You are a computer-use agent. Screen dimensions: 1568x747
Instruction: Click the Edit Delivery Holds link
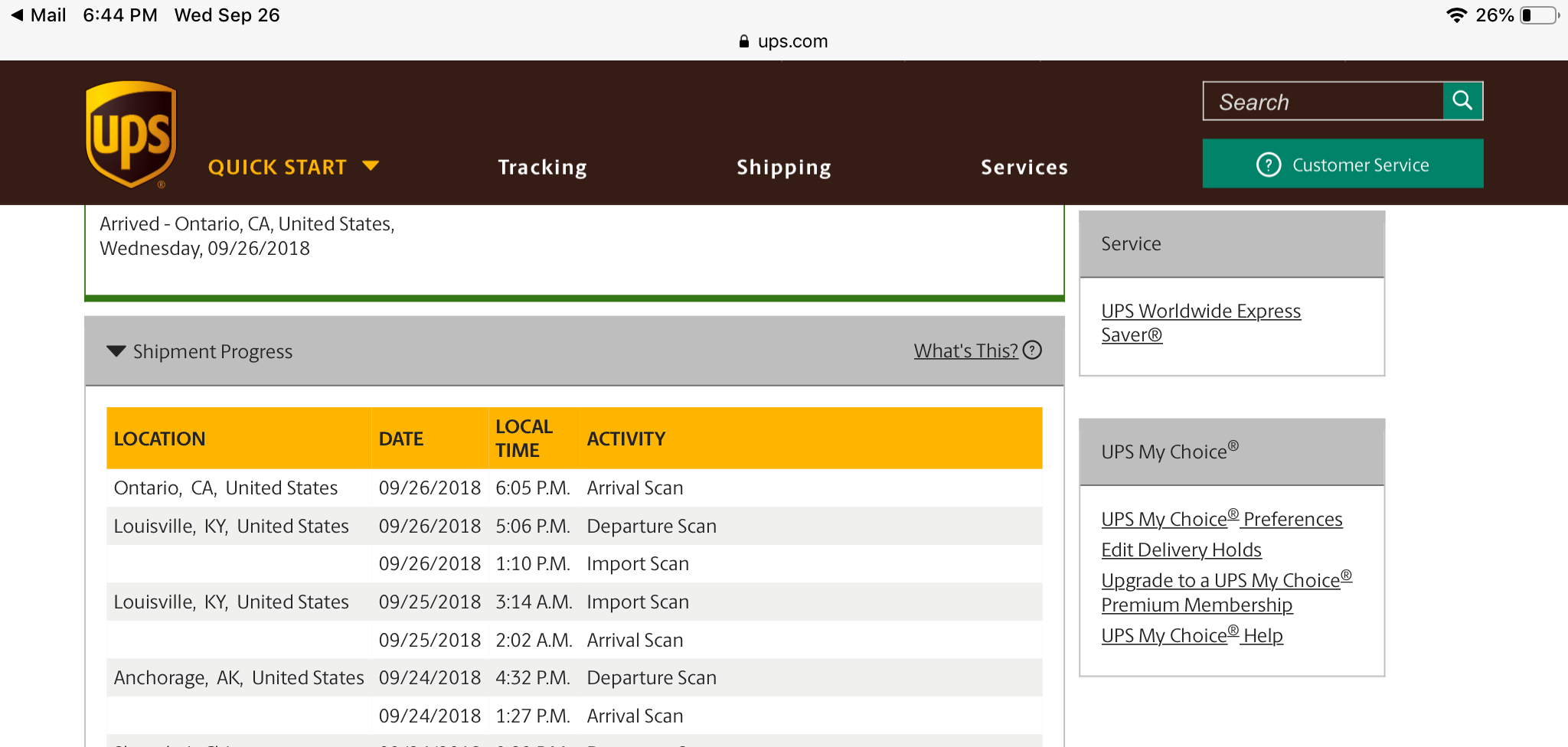coord(1181,550)
